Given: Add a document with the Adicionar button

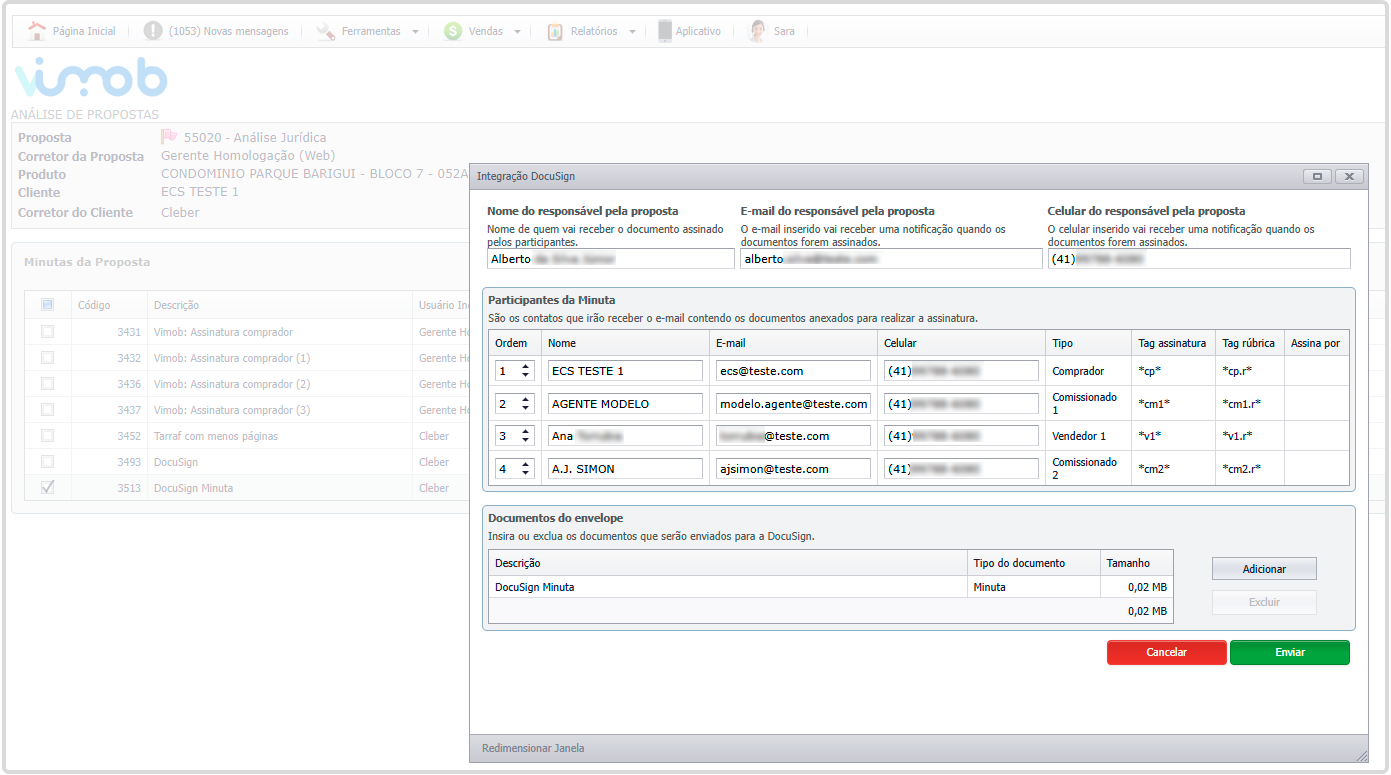Looking at the screenshot, I should coord(1264,569).
